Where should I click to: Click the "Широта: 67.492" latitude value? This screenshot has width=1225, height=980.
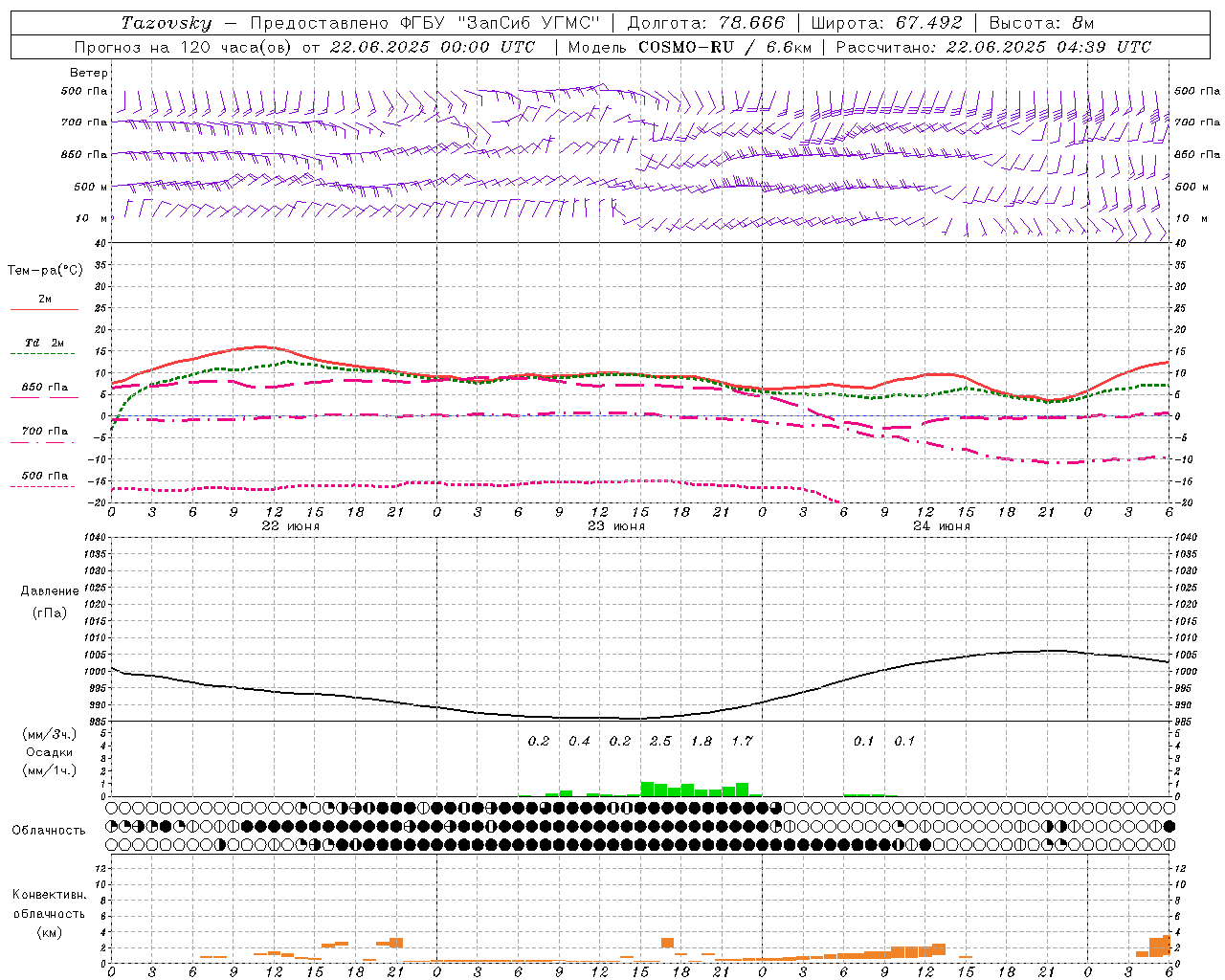tap(886, 23)
